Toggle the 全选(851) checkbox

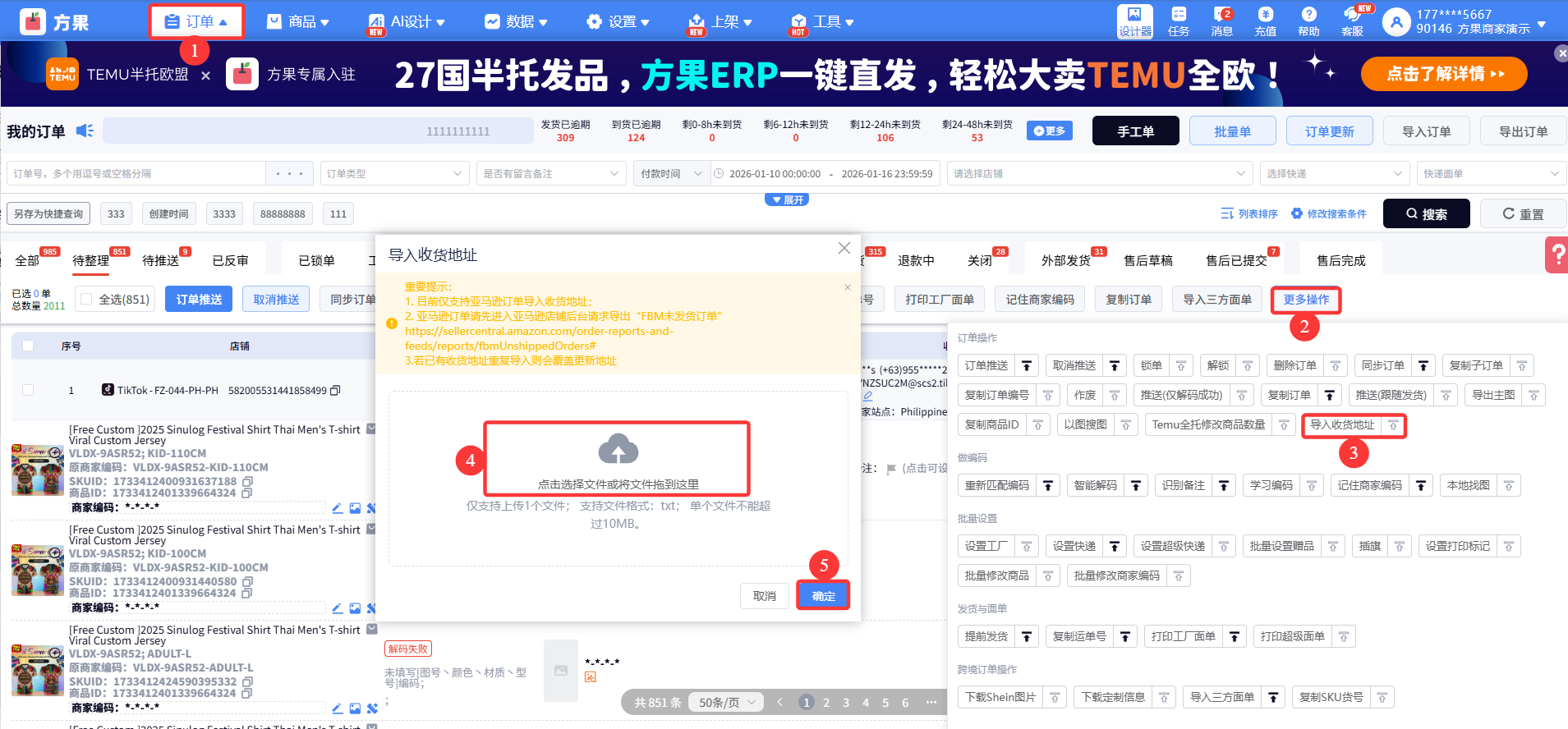tap(86, 300)
